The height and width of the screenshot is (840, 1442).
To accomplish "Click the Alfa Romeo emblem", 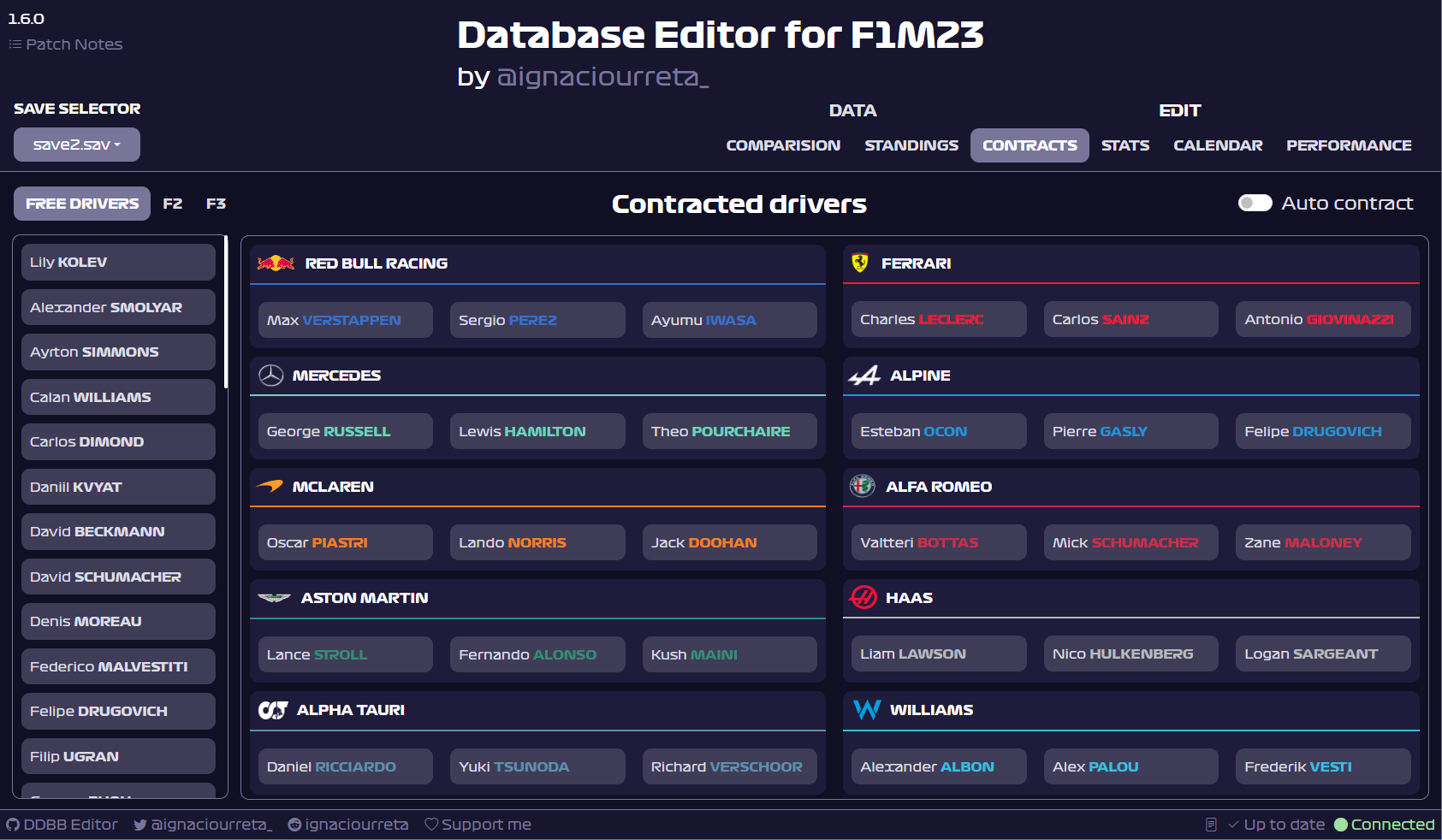I will coord(863,486).
